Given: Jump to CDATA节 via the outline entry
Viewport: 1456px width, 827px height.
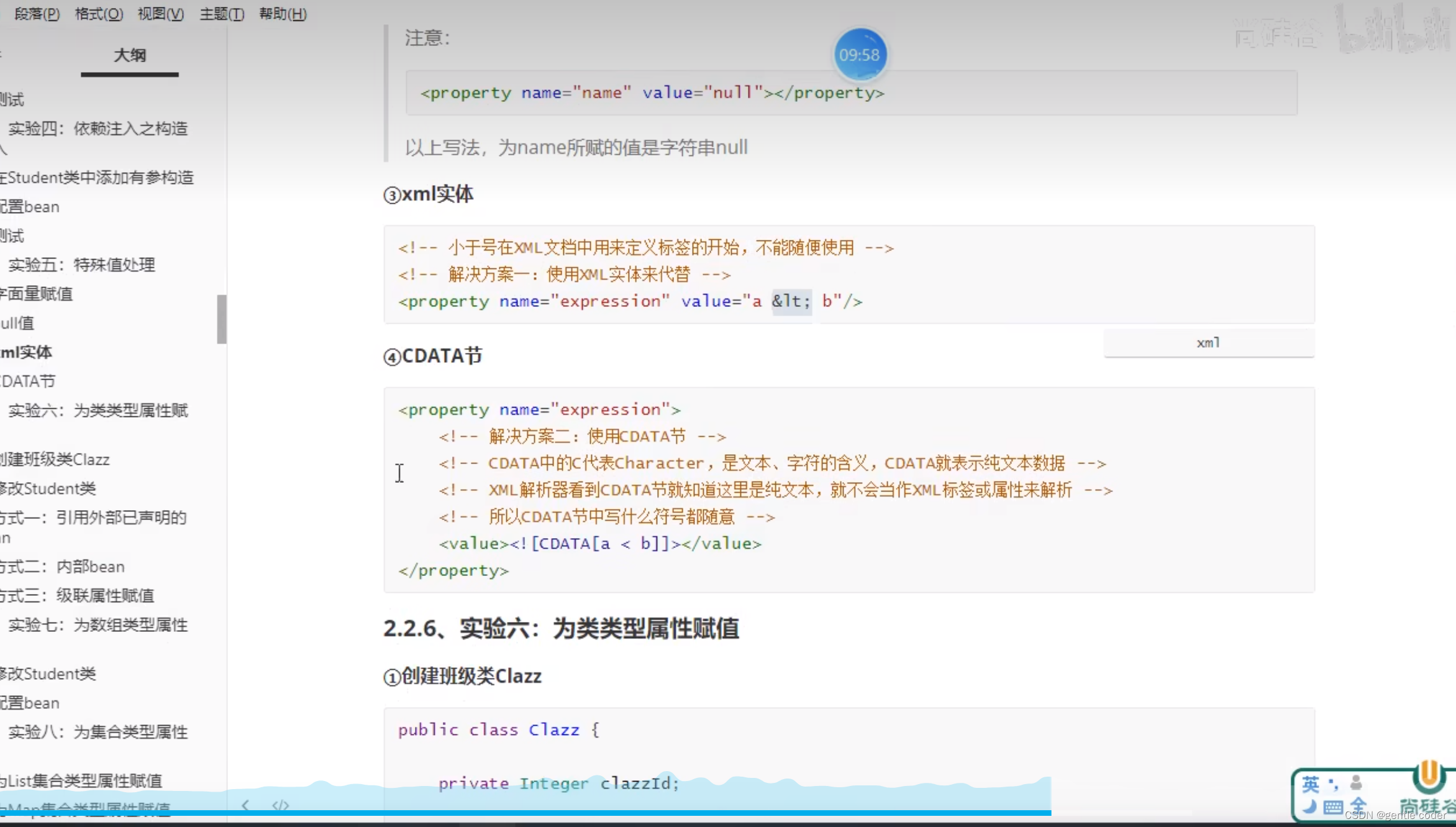Looking at the screenshot, I should coord(28,380).
